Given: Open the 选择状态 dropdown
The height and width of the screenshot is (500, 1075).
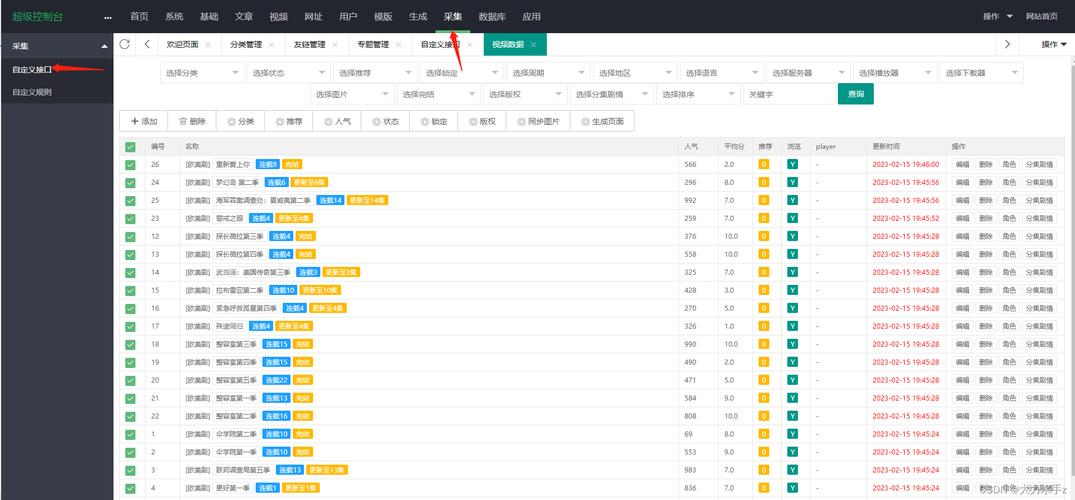Looking at the screenshot, I should tap(289, 73).
